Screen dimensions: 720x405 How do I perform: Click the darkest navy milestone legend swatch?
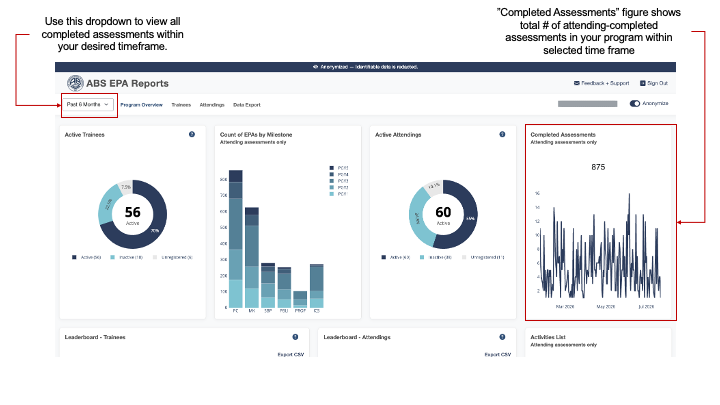[332, 168]
